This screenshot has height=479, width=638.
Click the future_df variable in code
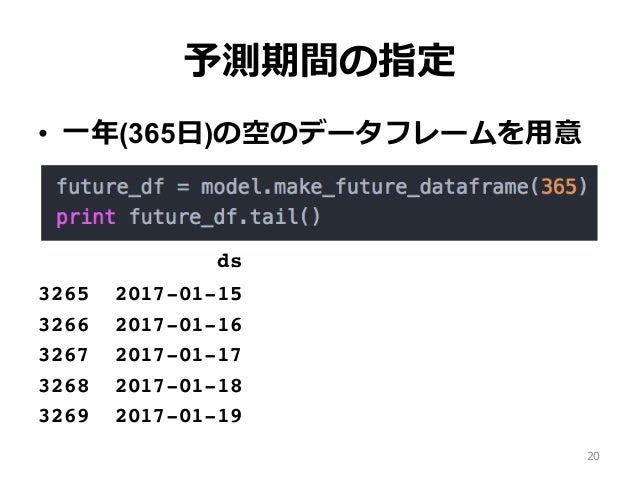[111, 187]
